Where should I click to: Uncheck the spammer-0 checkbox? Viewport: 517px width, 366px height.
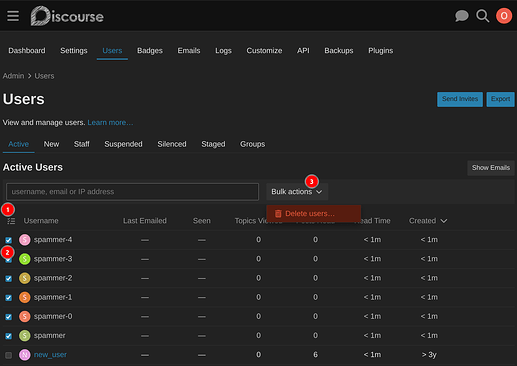pyautogui.click(x=9, y=317)
